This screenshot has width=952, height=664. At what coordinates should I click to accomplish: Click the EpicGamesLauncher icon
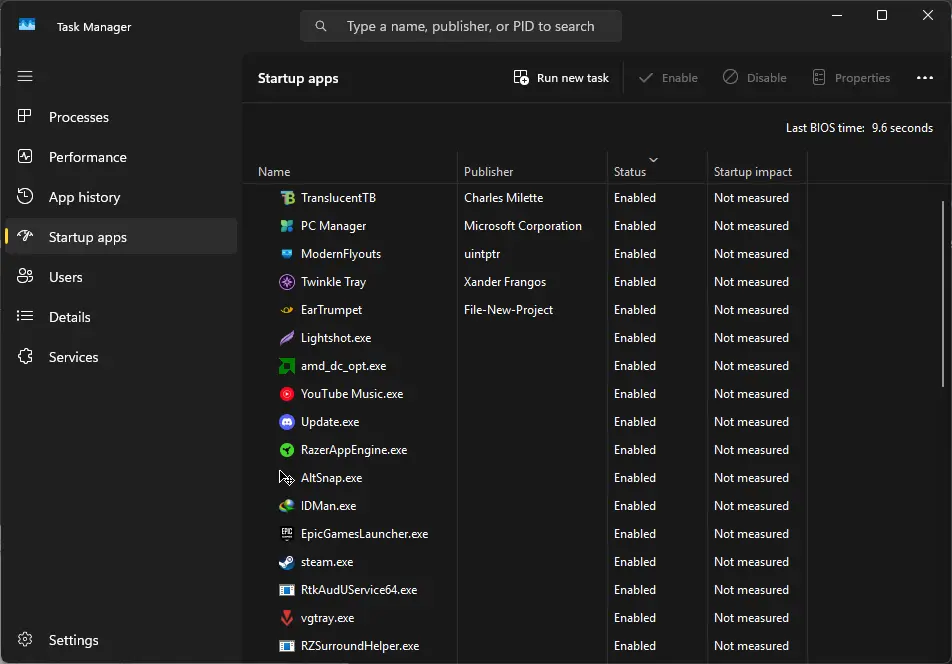287,534
